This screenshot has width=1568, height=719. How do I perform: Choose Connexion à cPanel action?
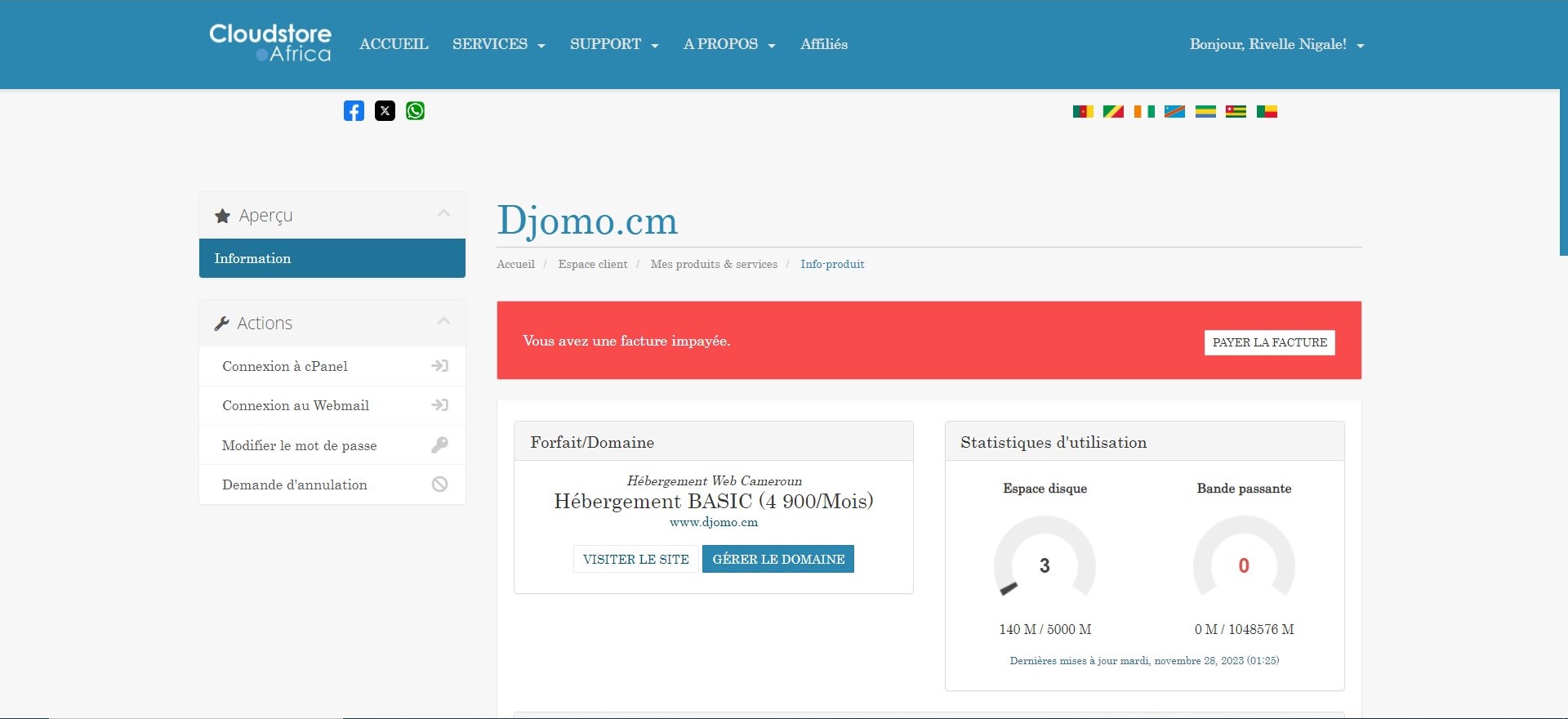332,366
